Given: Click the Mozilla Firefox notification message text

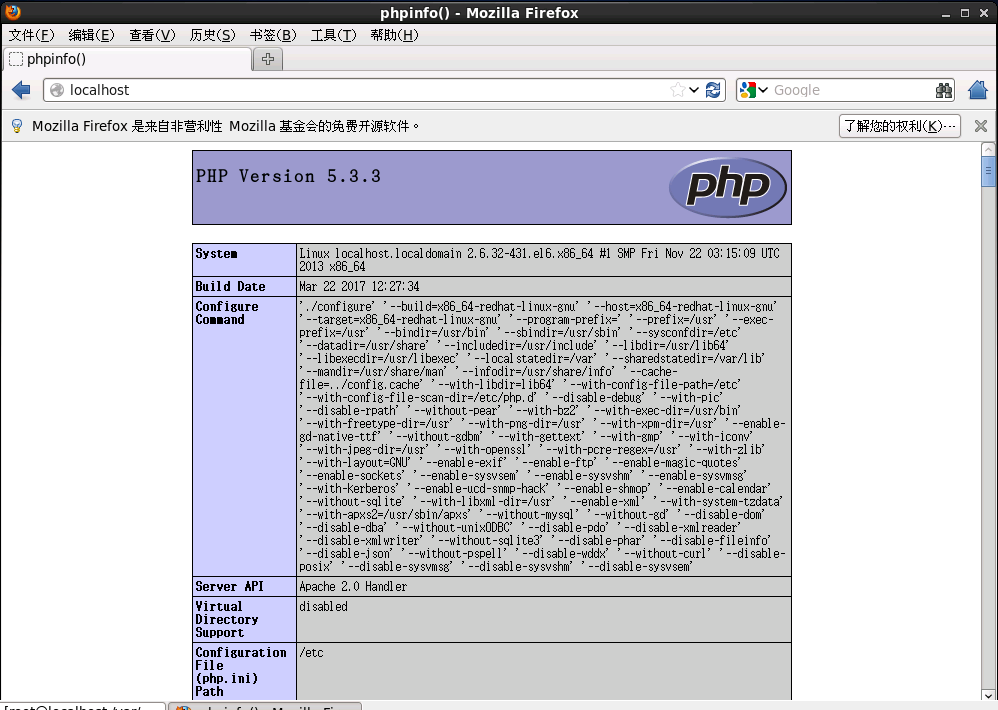Looking at the screenshot, I should (226, 126).
